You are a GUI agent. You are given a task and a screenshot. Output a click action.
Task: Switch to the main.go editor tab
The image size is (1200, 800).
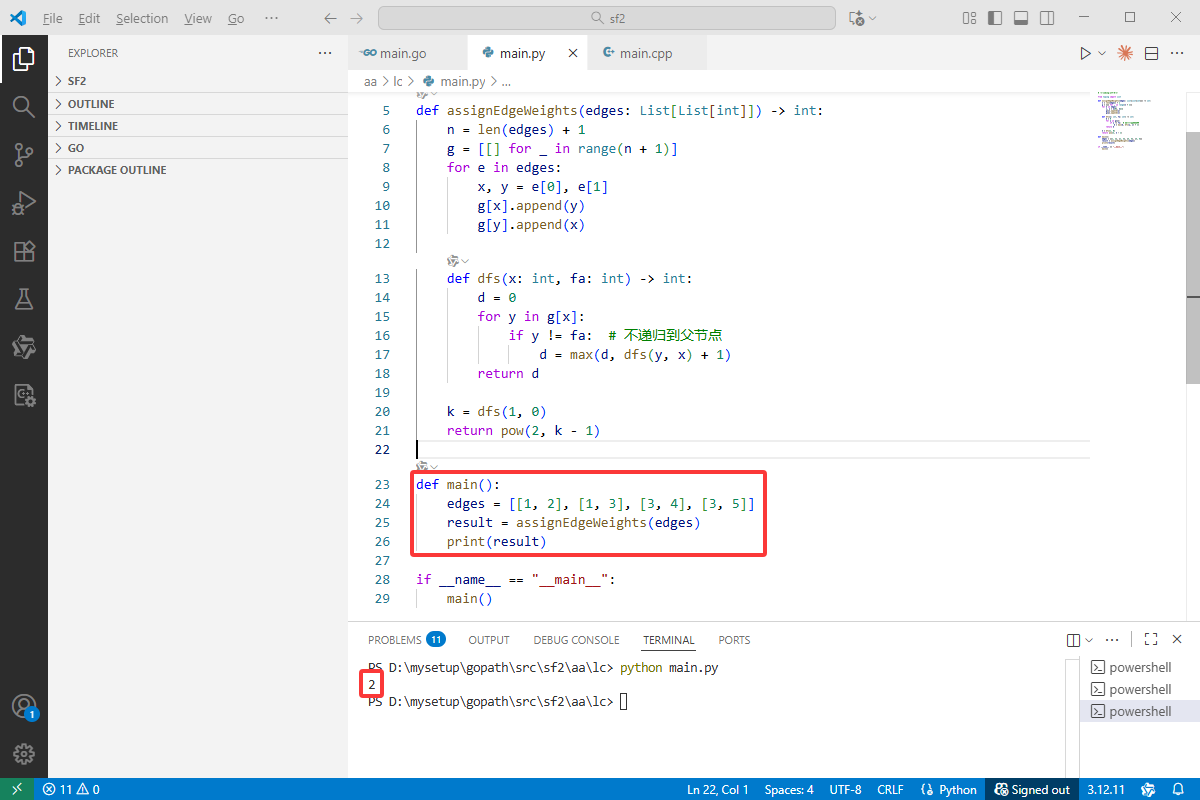tap(407, 53)
